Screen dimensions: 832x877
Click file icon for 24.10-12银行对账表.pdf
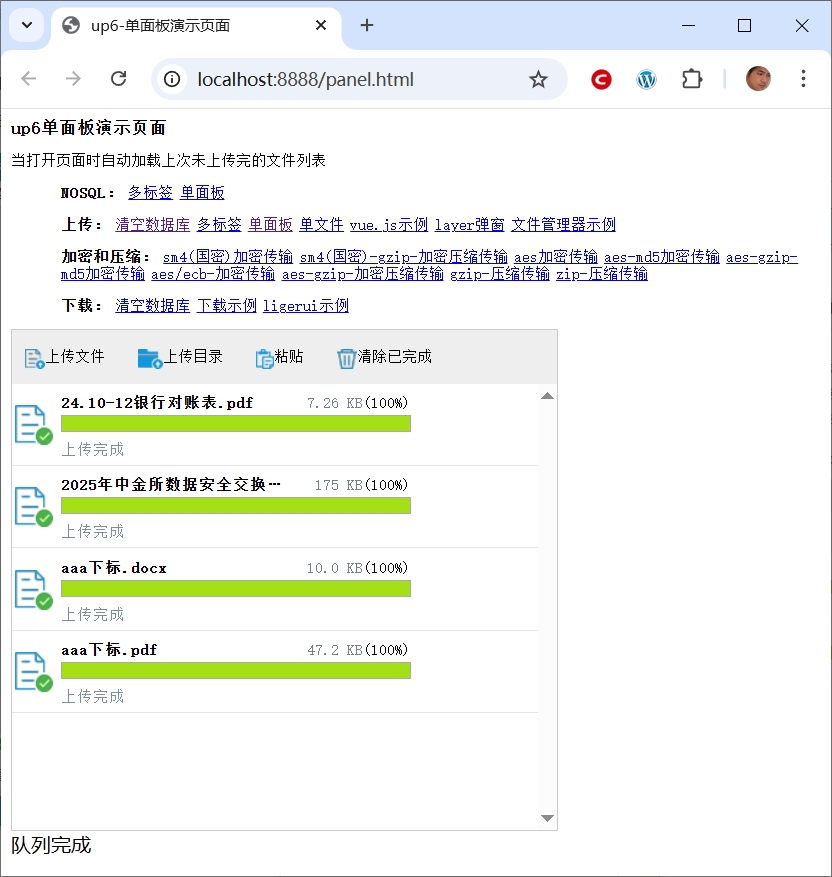[32, 424]
